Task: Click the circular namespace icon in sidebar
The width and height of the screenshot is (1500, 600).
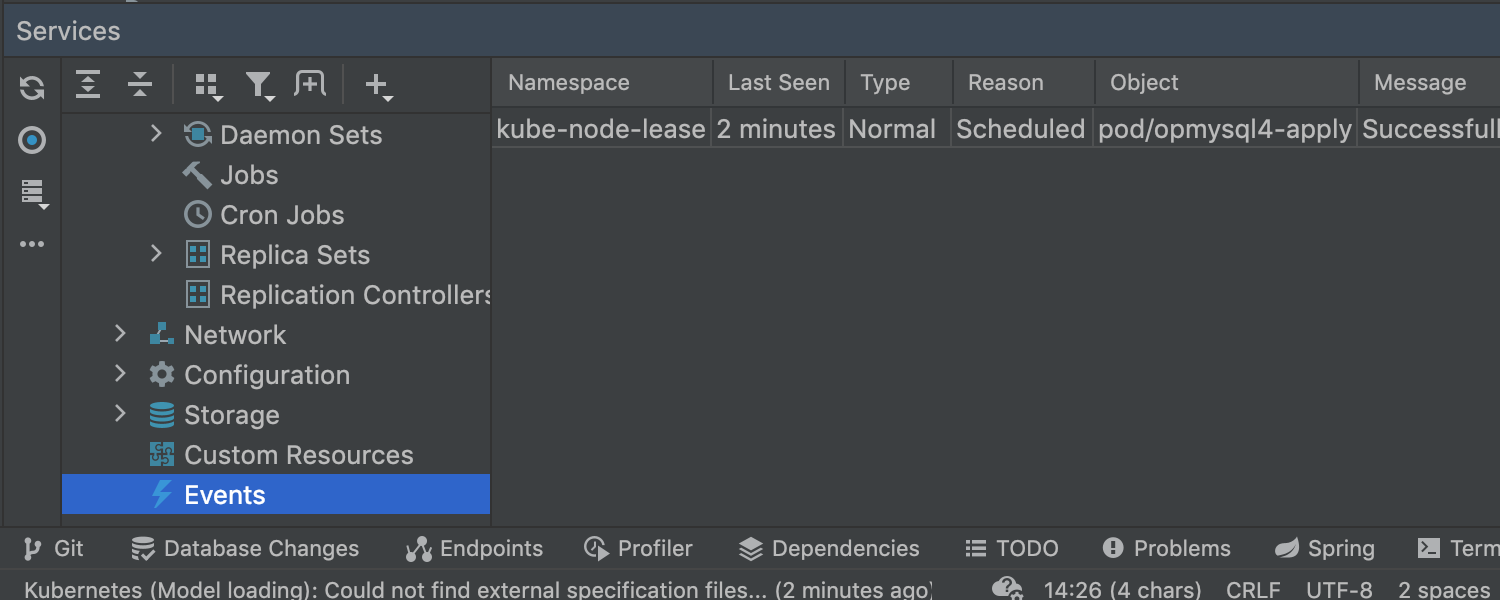Action: 32,140
